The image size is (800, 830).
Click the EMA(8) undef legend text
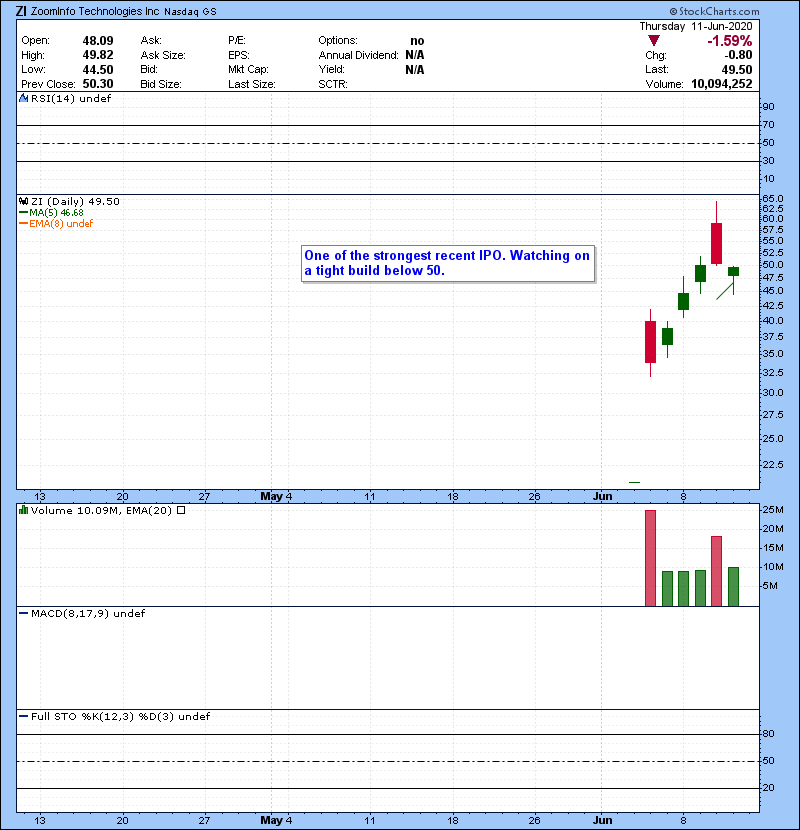click(61, 224)
